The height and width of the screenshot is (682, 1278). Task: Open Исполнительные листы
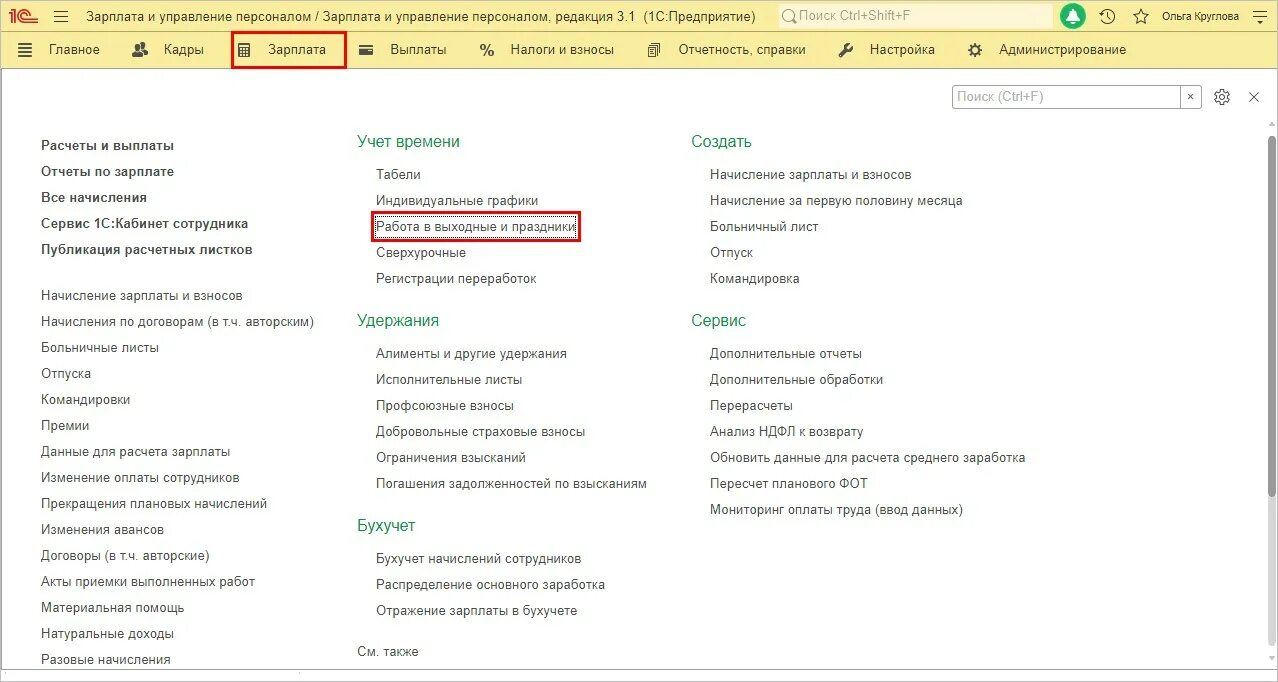point(449,380)
